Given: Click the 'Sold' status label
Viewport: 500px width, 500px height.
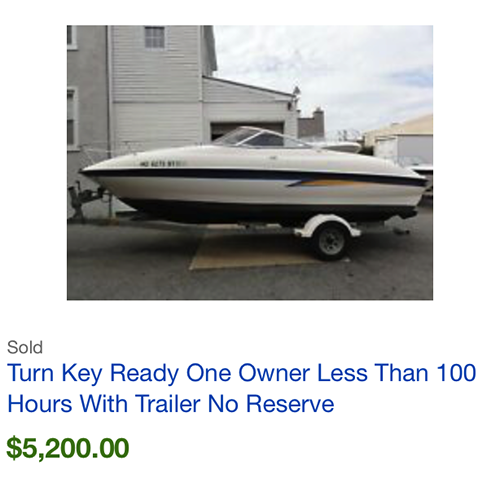Looking at the screenshot, I should 25,347.
